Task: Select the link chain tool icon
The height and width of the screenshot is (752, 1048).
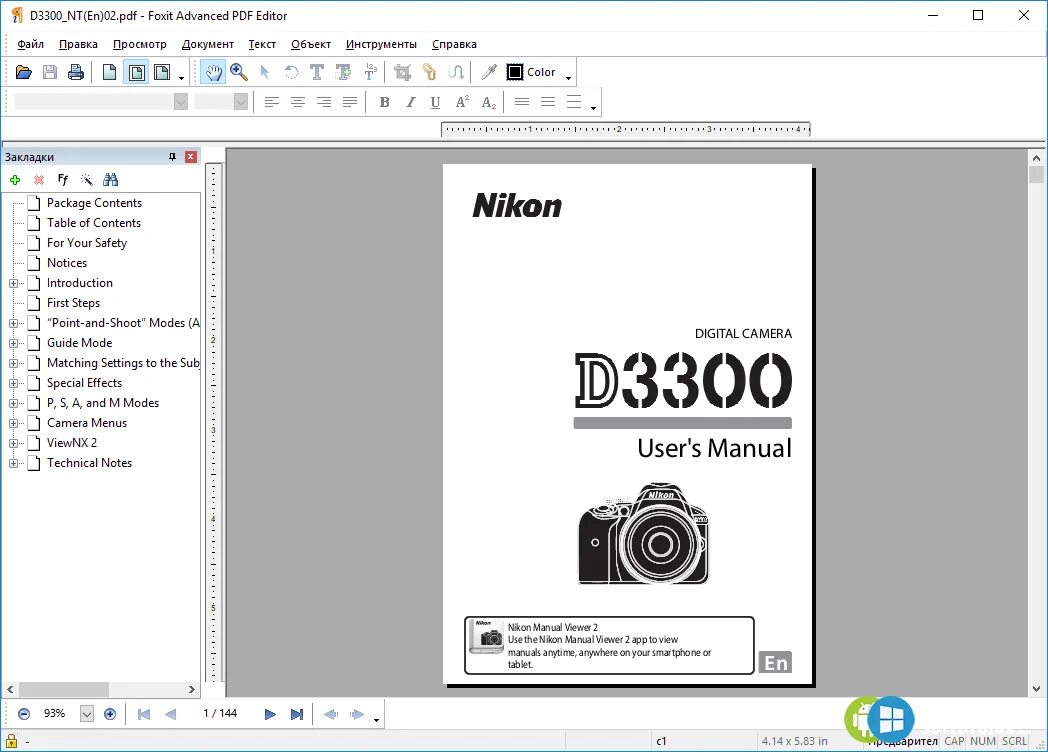Action: [x=429, y=72]
